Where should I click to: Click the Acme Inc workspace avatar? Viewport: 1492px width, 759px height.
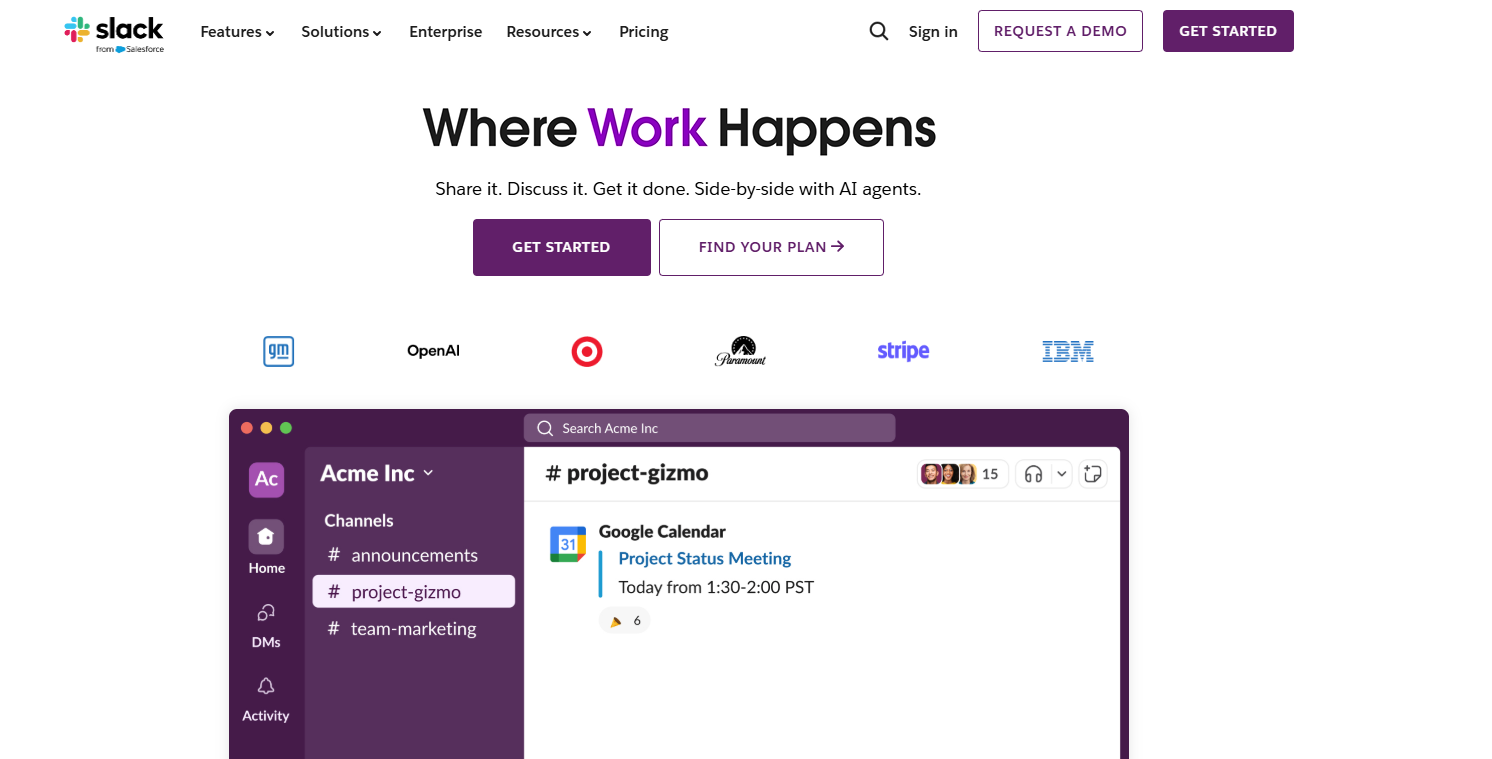coord(265,480)
